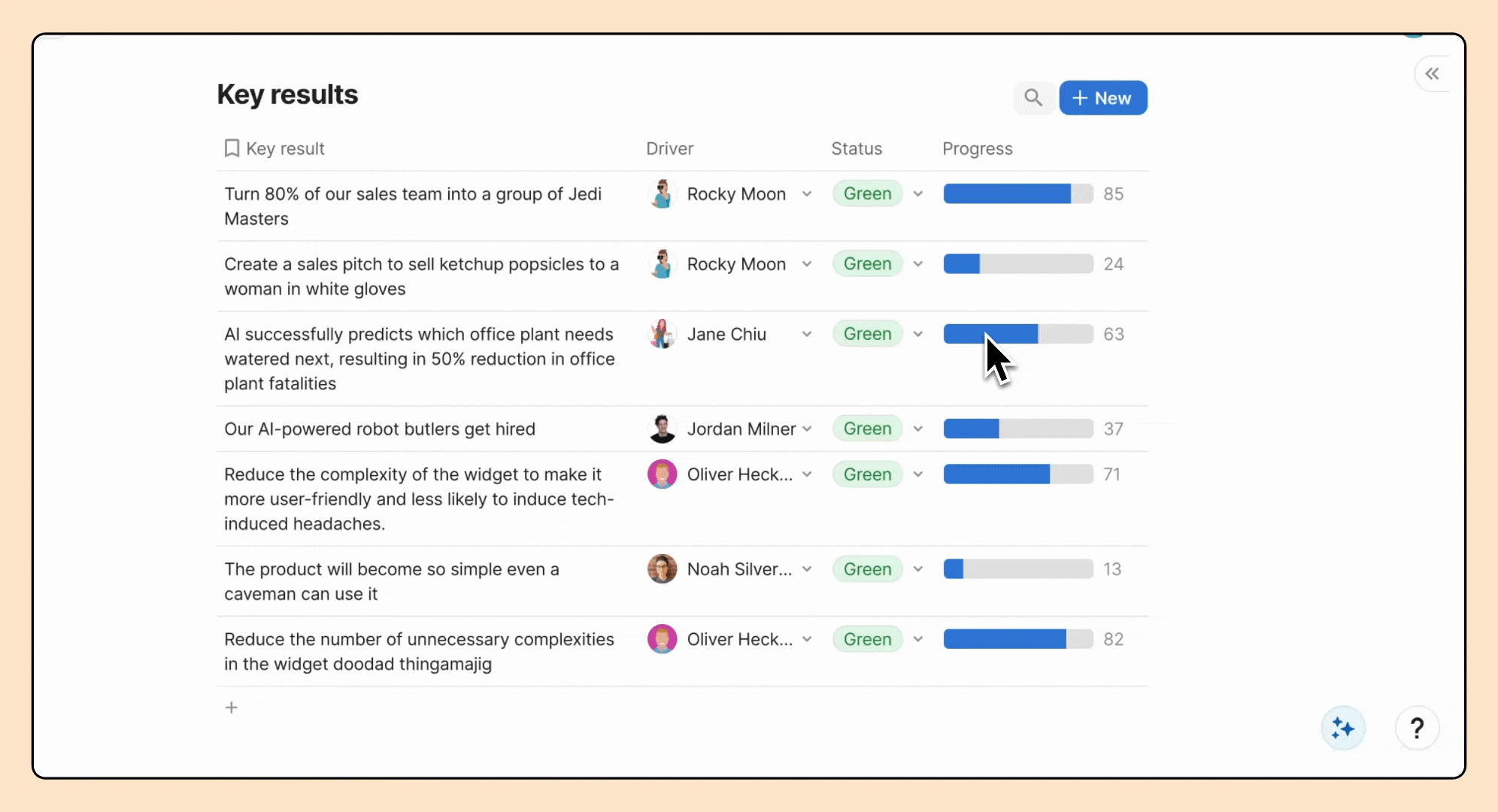Click the plus icon to add row
Image resolution: width=1498 pixels, height=812 pixels.
232,707
